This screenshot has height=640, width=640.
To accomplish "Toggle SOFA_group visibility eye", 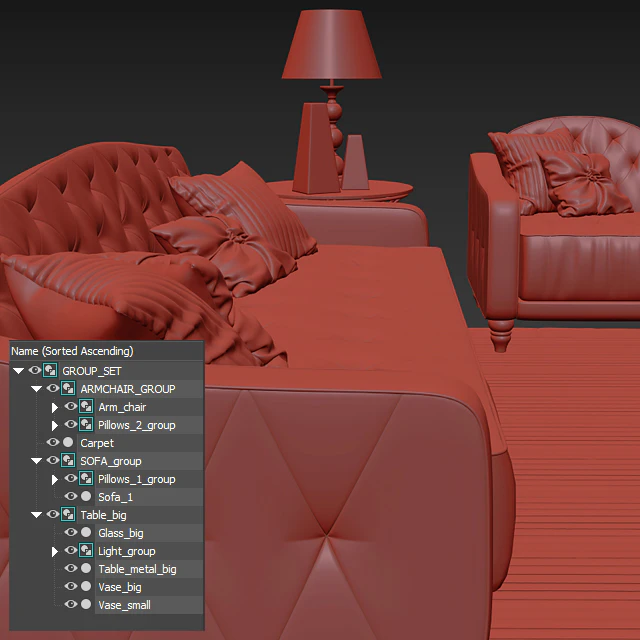I will tap(53, 460).
